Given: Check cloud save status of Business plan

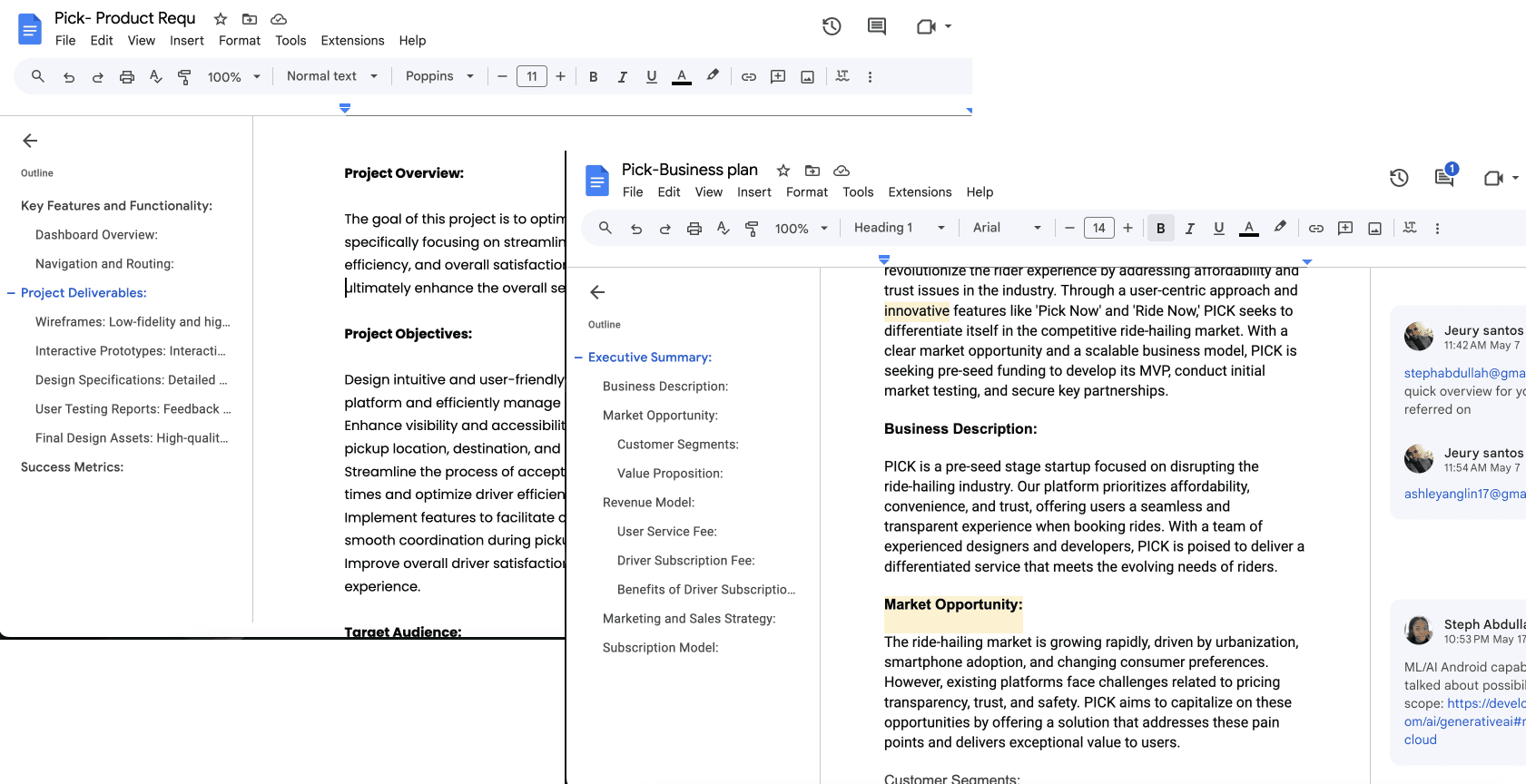Looking at the screenshot, I should click(x=842, y=171).
